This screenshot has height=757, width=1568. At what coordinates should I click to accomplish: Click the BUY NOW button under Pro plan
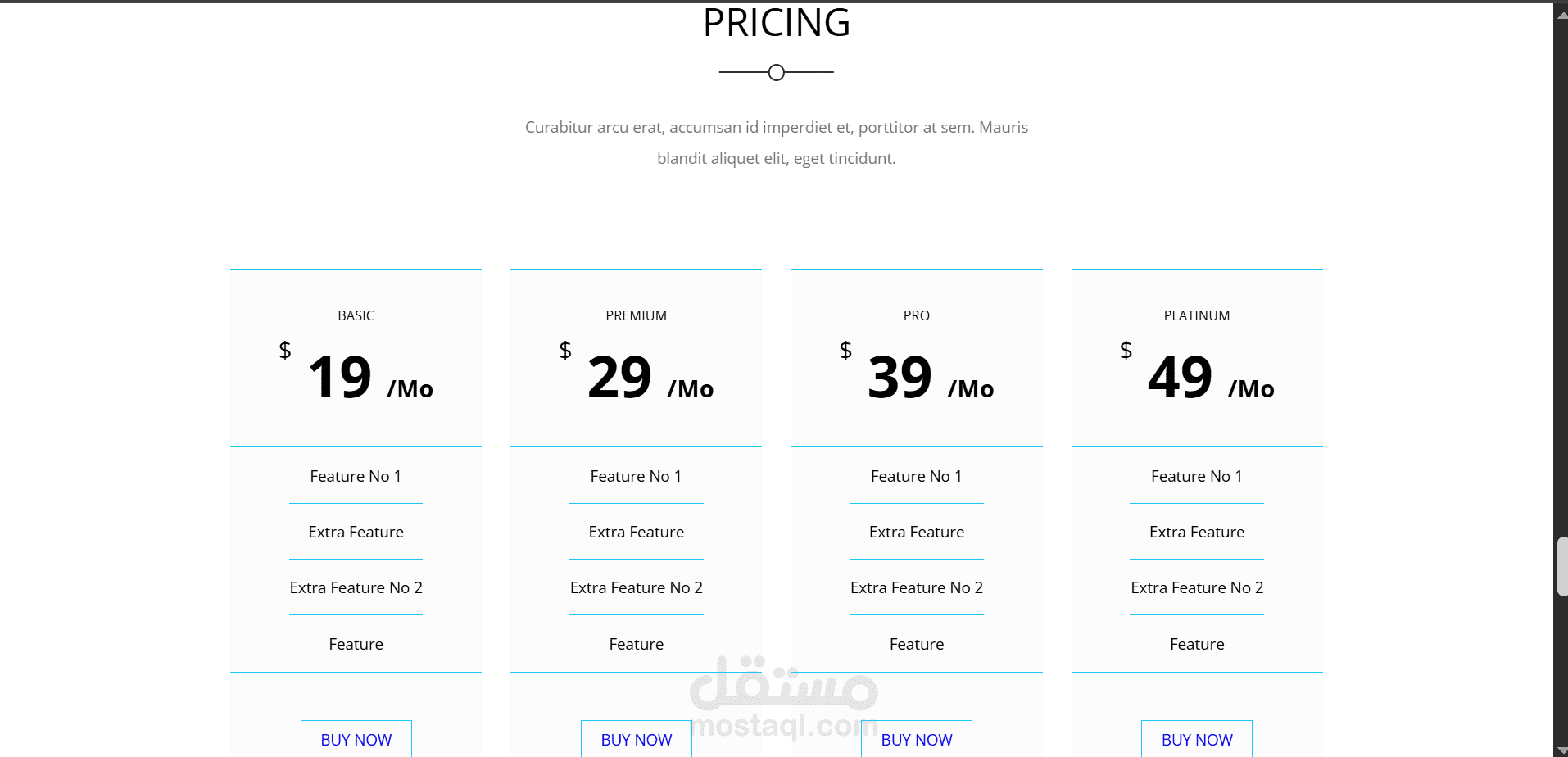(916, 738)
